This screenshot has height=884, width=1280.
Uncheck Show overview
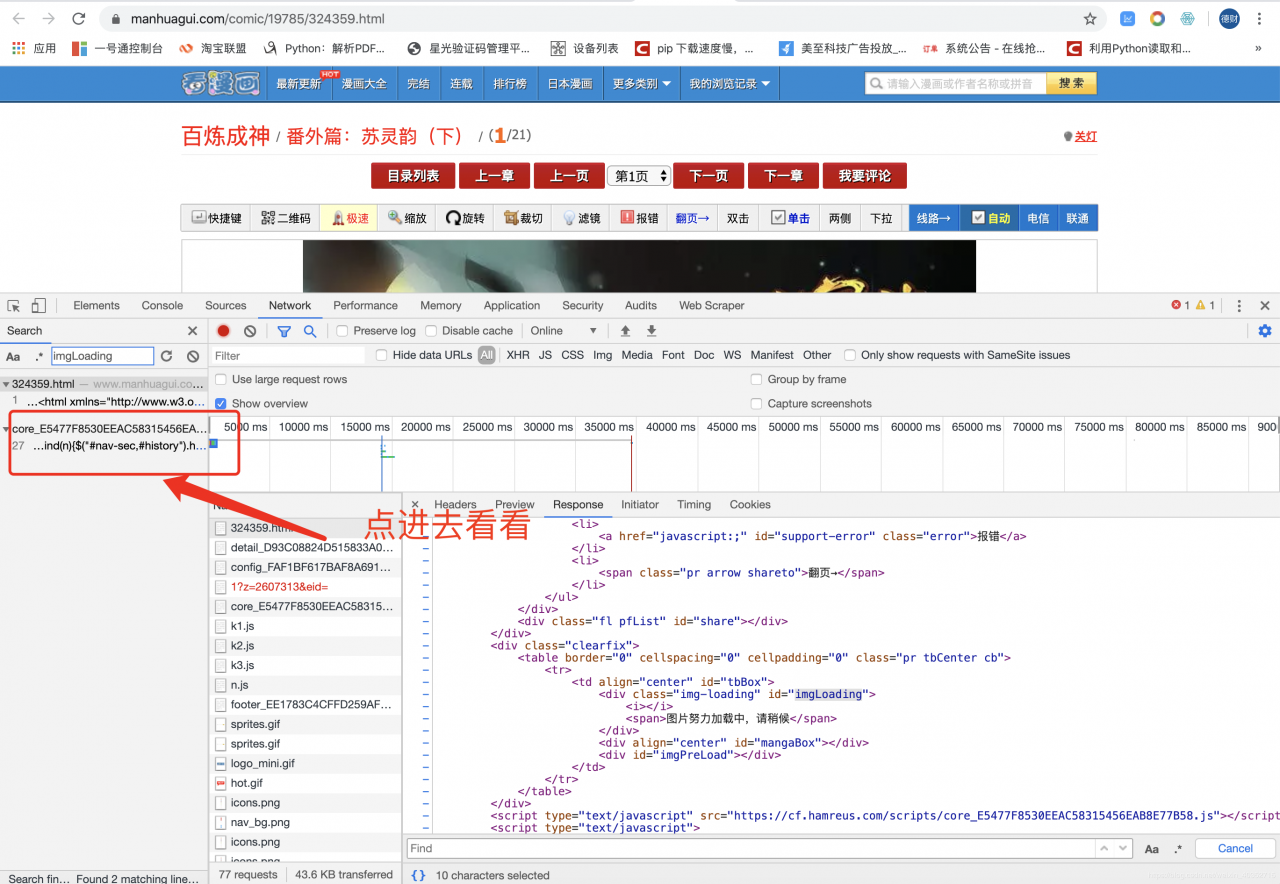(x=221, y=404)
